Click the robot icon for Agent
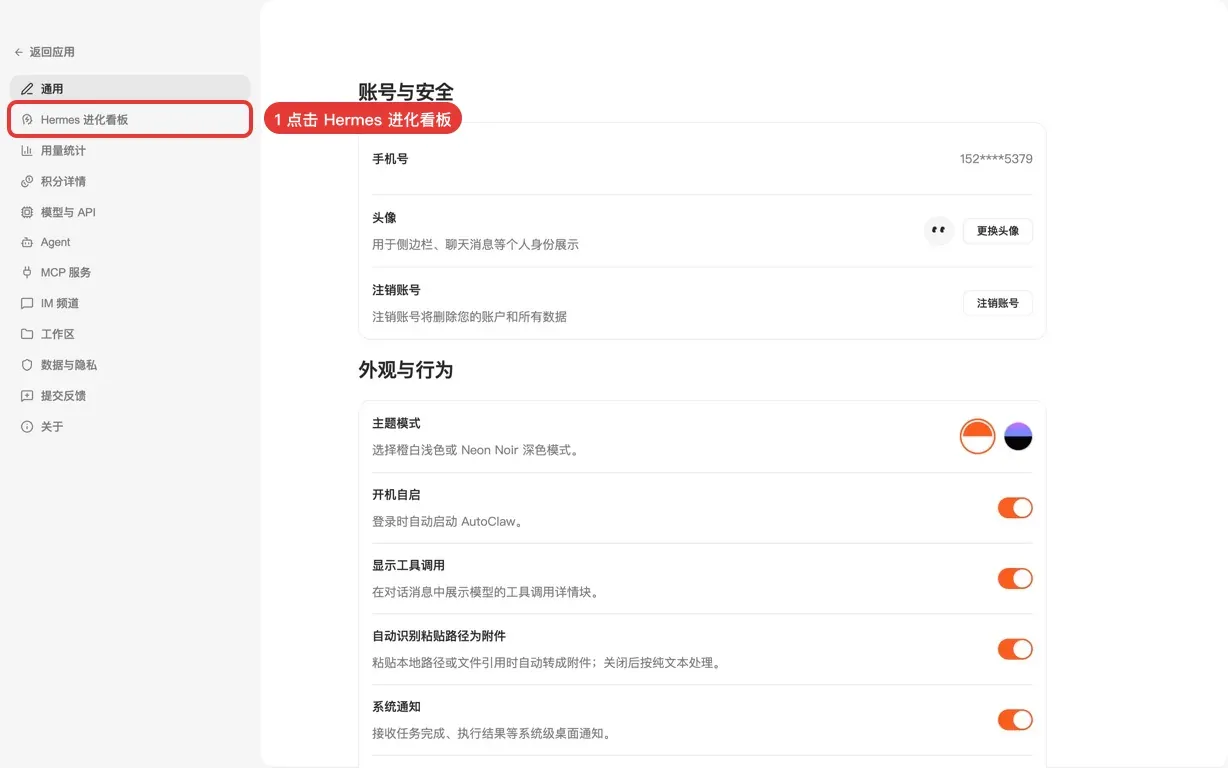 [27, 242]
